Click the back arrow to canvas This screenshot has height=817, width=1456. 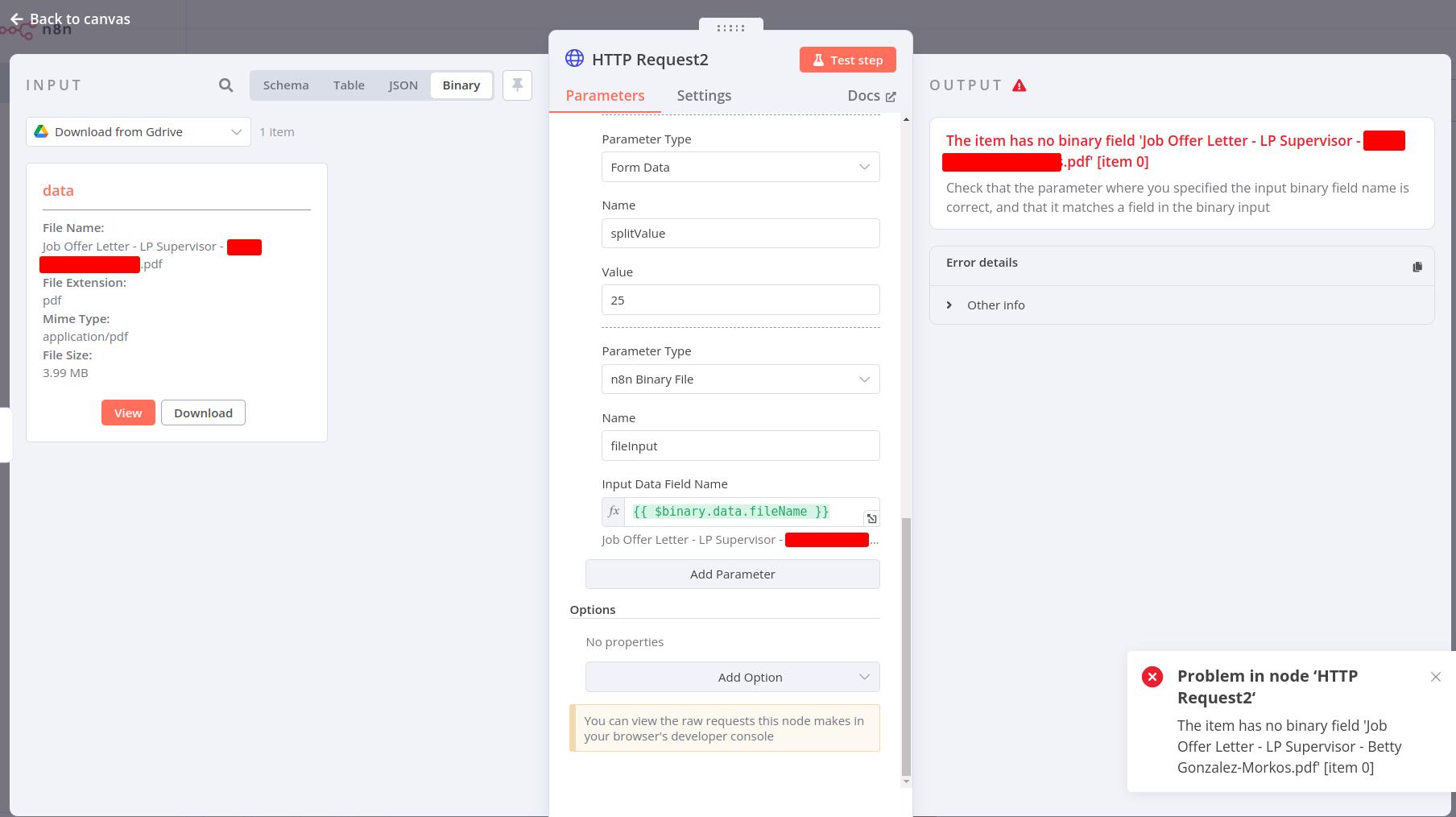(16, 19)
